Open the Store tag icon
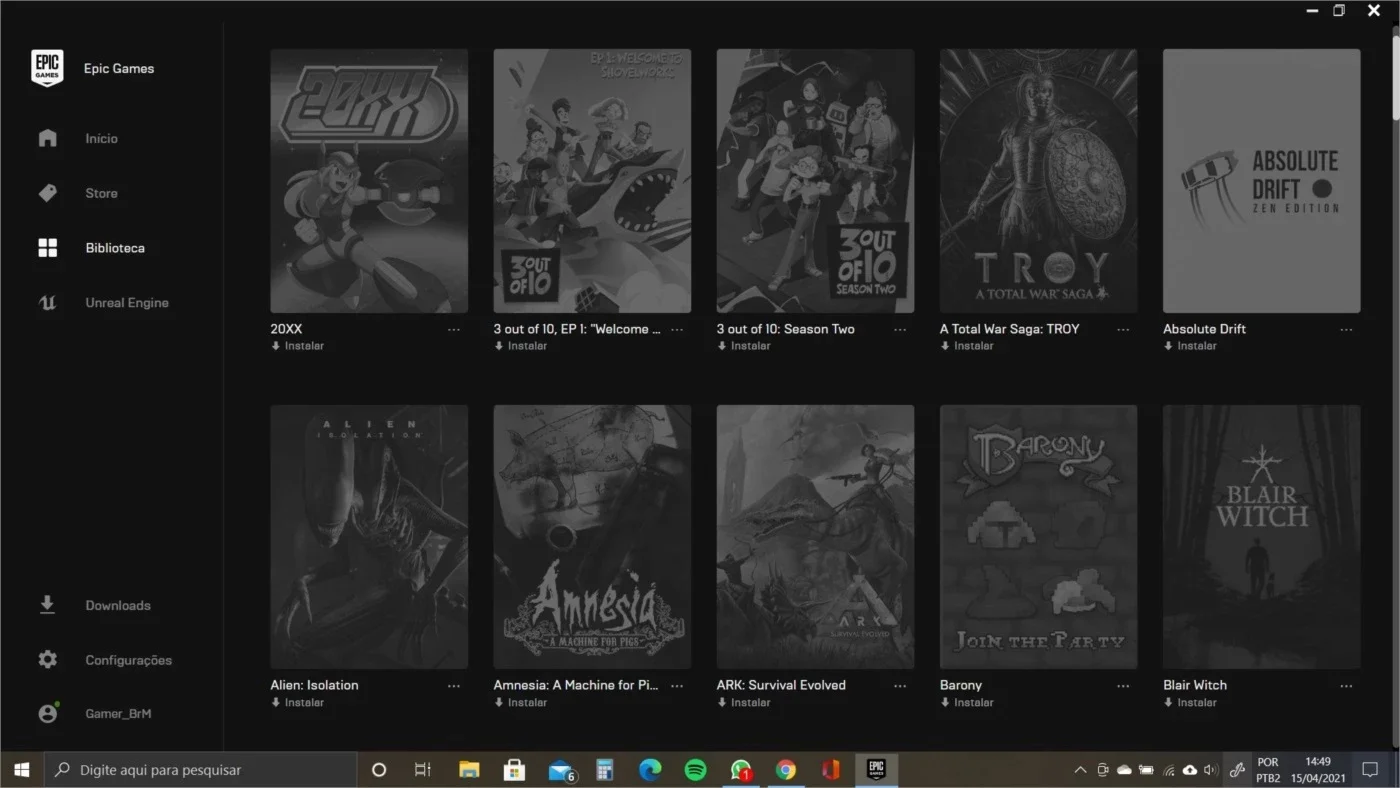The width and height of the screenshot is (1400, 788). pos(47,193)
